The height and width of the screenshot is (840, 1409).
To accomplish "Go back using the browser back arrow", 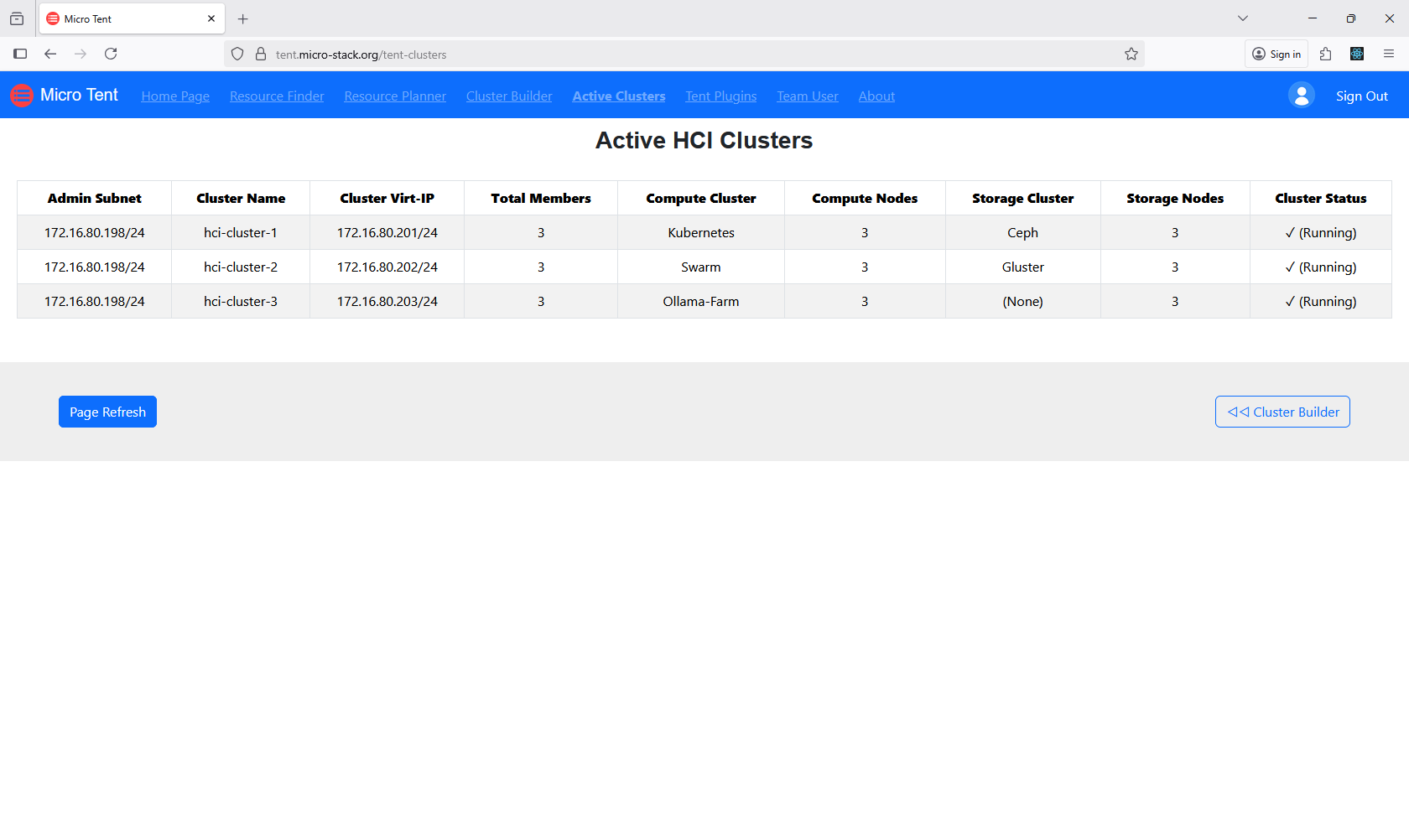I will [50, 54].
